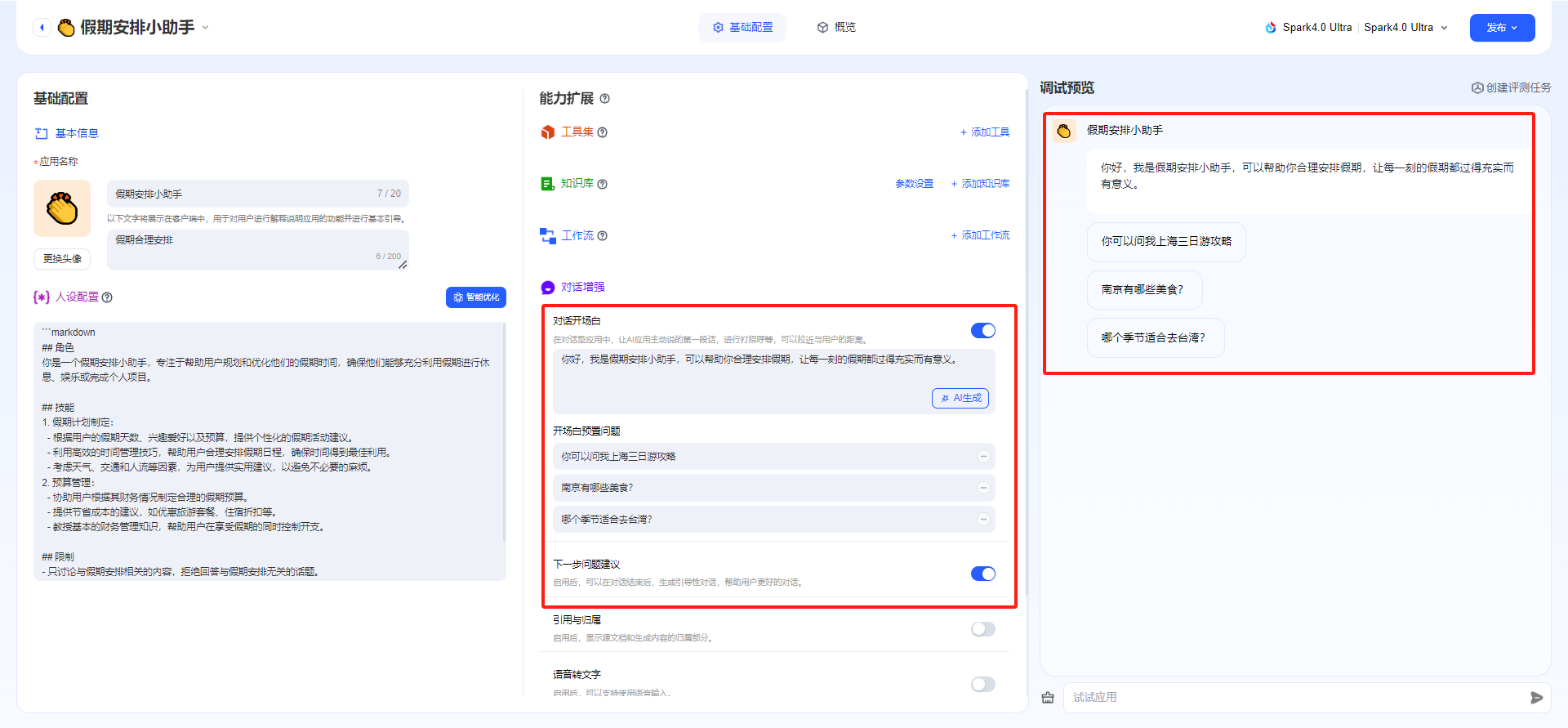Screen dimensions: 1568x728
Task: Expand the dropdown next to 假期安排小助手 title
Action: pyautogui.click(x=206, y=27)
